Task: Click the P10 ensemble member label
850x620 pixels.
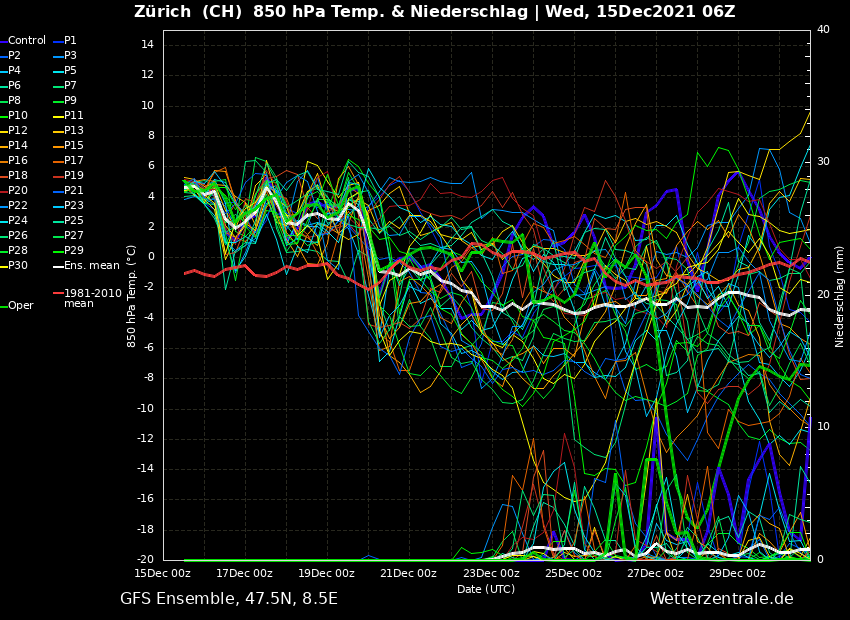Action: (18, 116)
